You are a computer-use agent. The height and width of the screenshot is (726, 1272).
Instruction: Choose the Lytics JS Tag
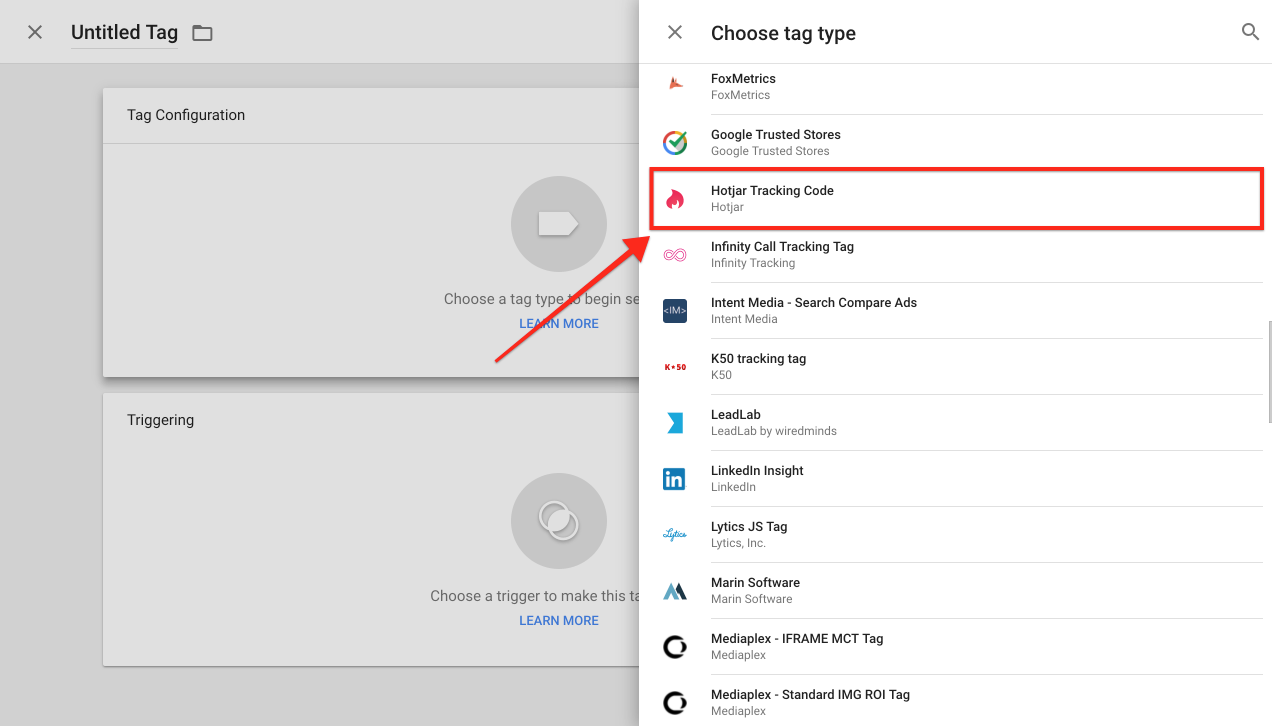coord(956,534)
